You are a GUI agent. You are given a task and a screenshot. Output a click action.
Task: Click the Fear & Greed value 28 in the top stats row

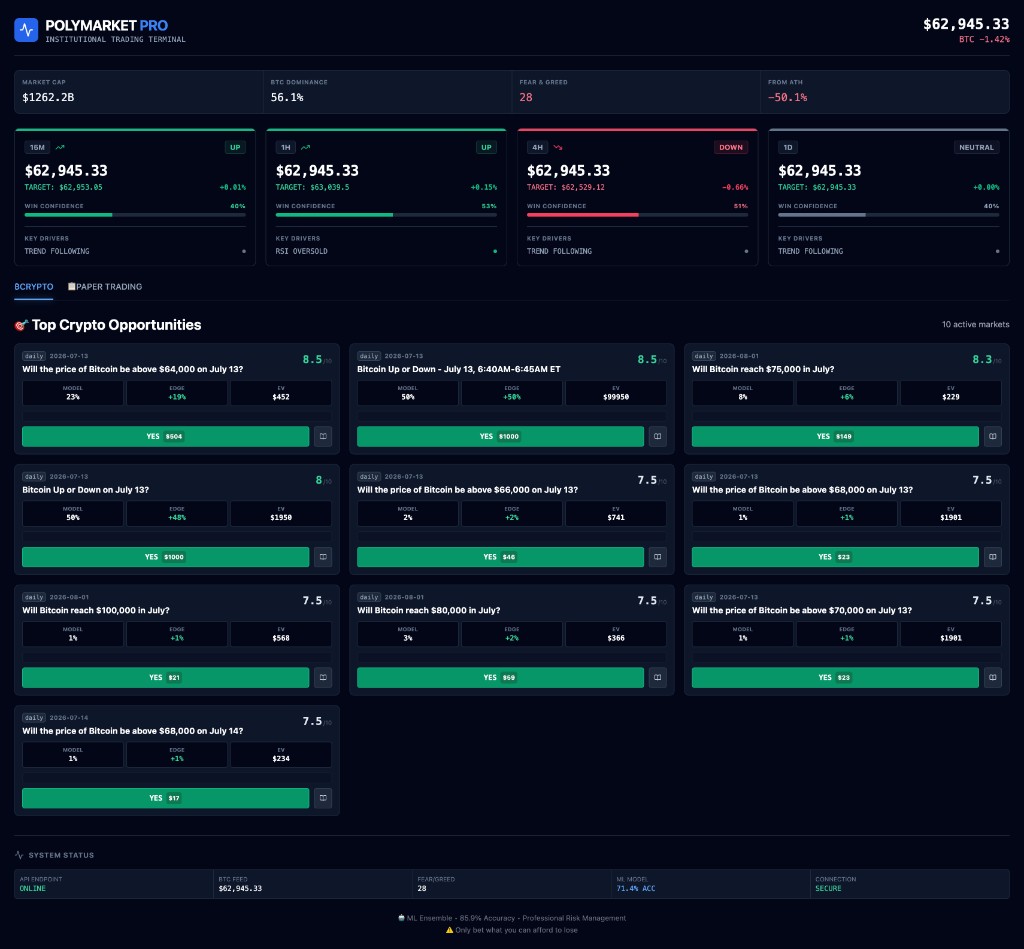[x=526, y=97]
